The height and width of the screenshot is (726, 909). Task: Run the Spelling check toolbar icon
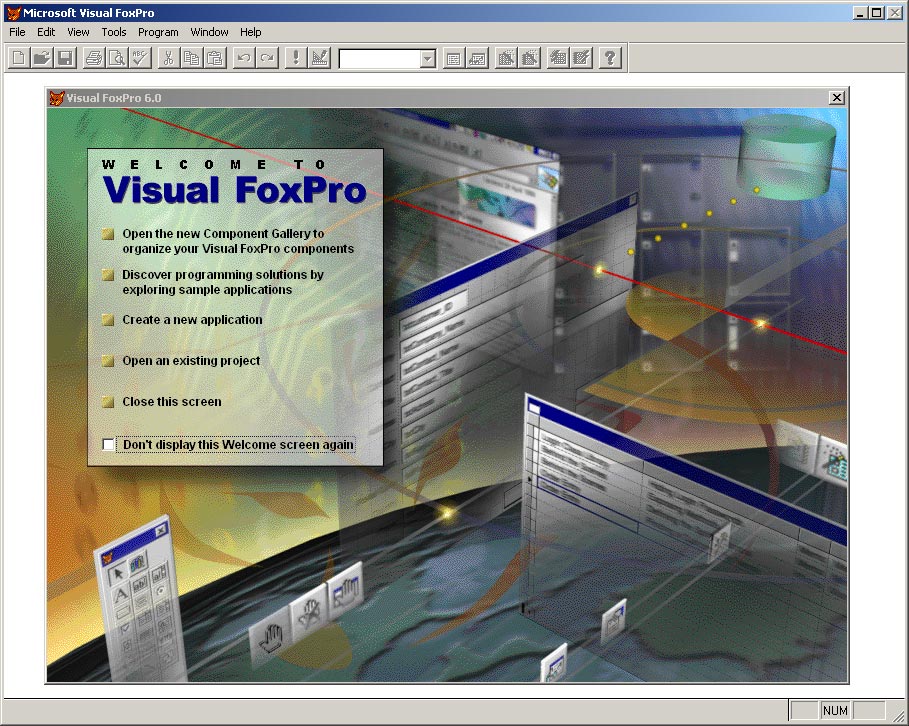[x=140, y=58]
